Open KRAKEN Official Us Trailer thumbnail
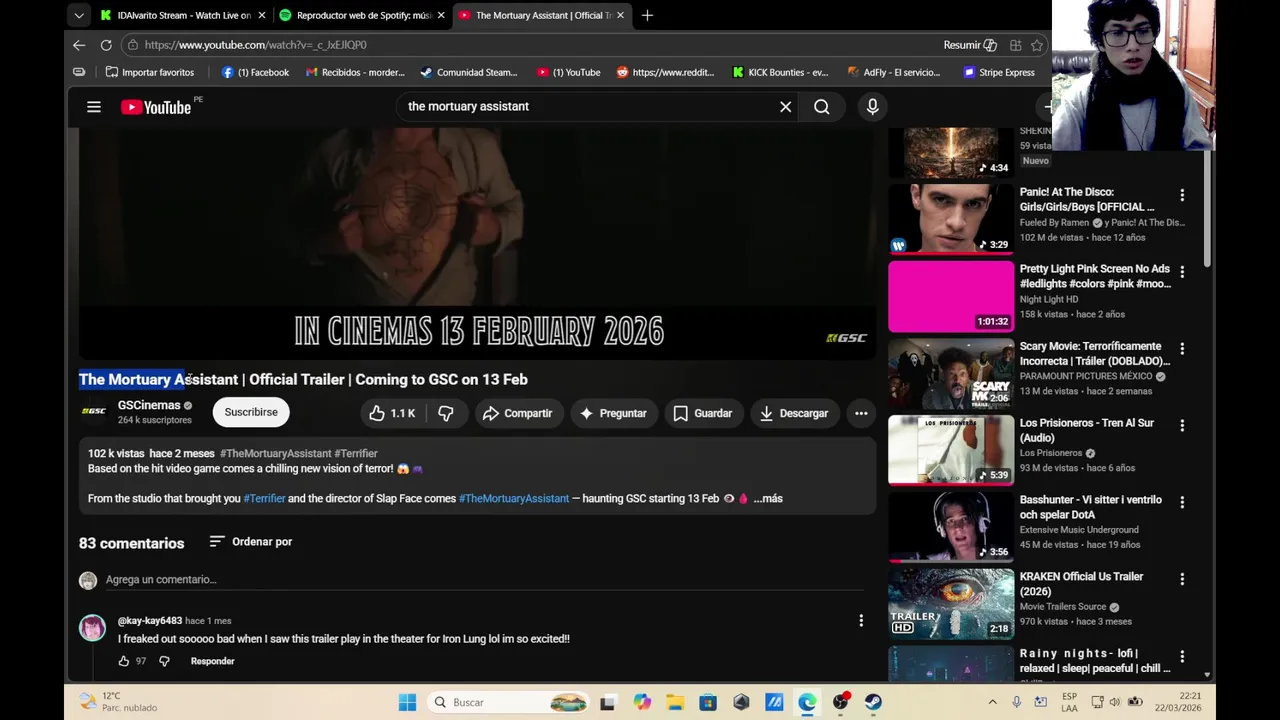This screenshot has width=1280, height=720. pos(951,603)
